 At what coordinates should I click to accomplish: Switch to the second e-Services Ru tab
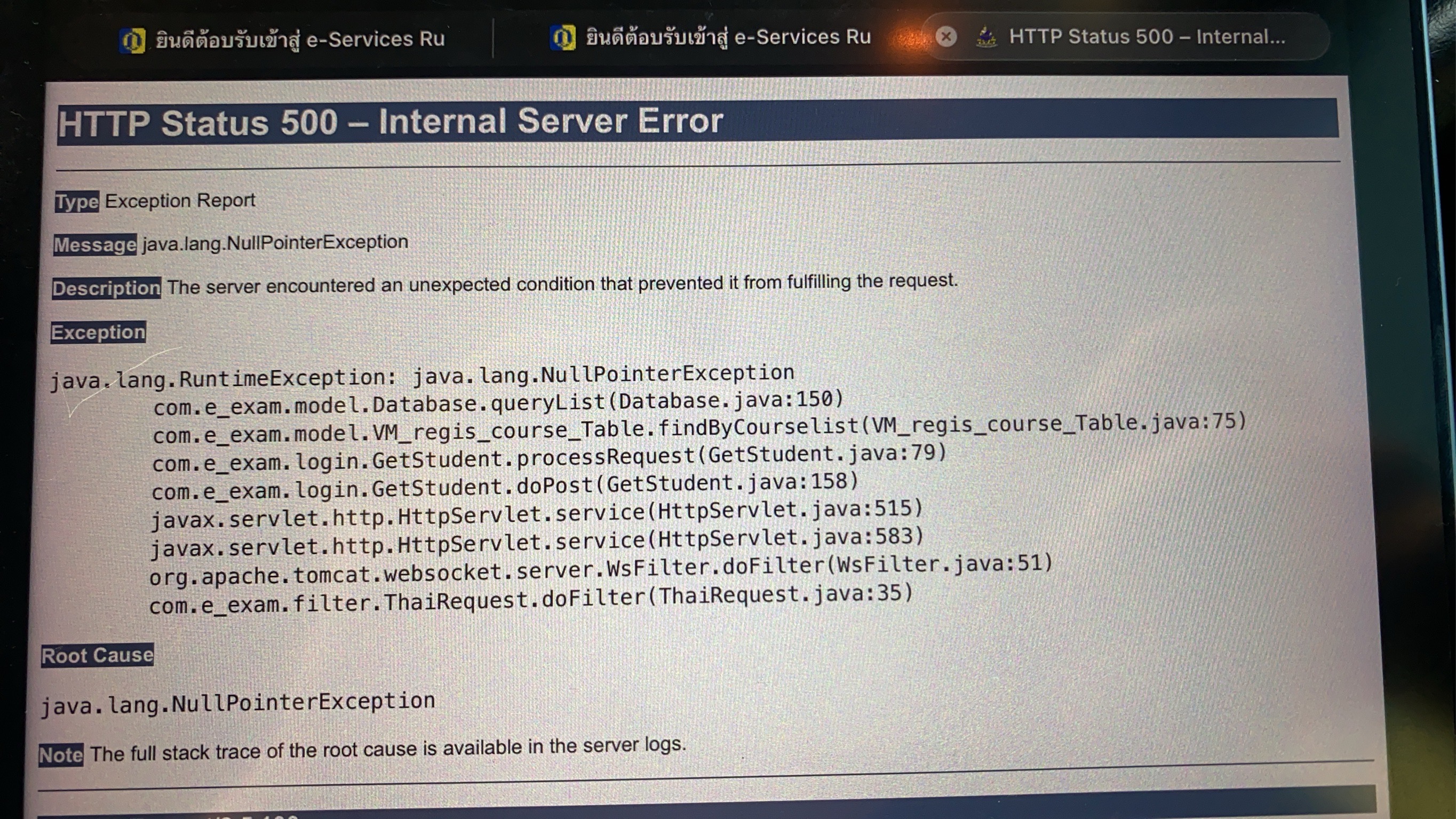[711, 37]
